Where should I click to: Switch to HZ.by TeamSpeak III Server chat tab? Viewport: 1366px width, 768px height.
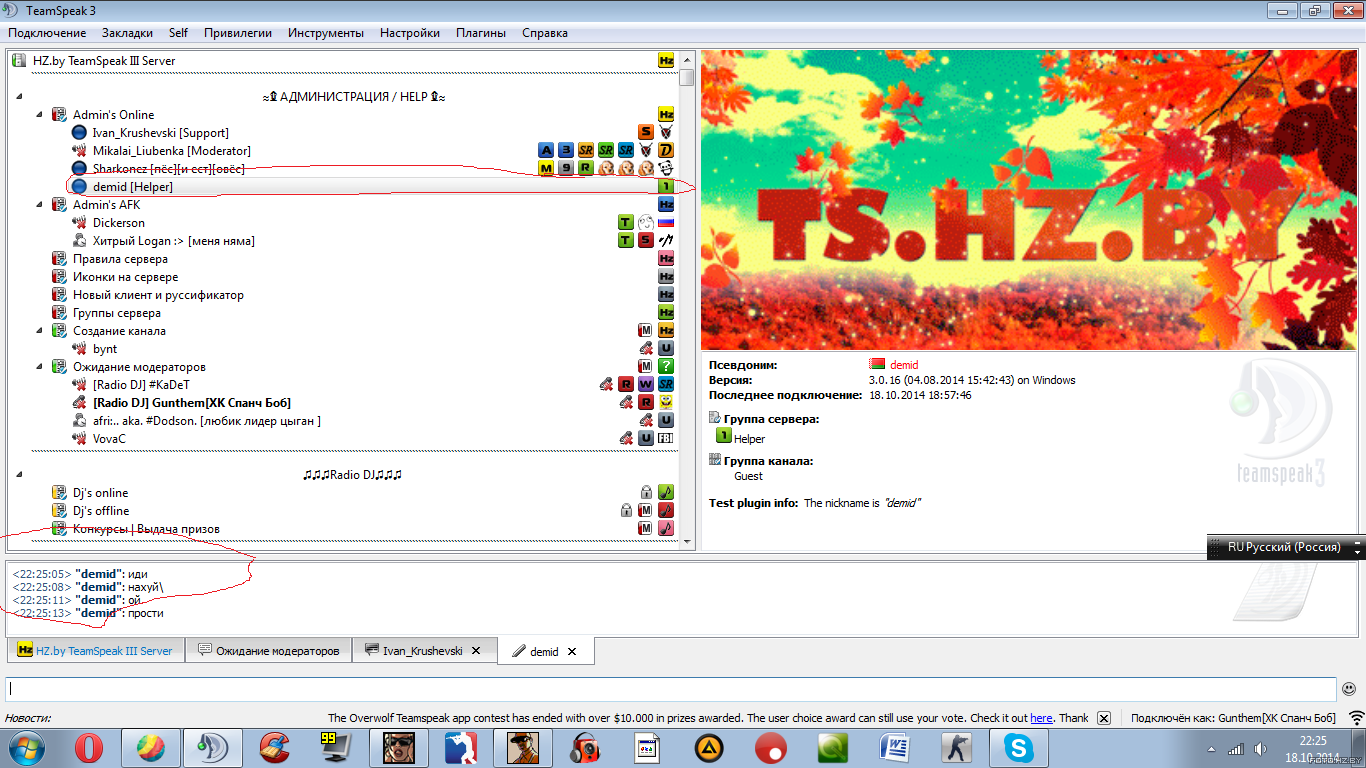point(95,650)
